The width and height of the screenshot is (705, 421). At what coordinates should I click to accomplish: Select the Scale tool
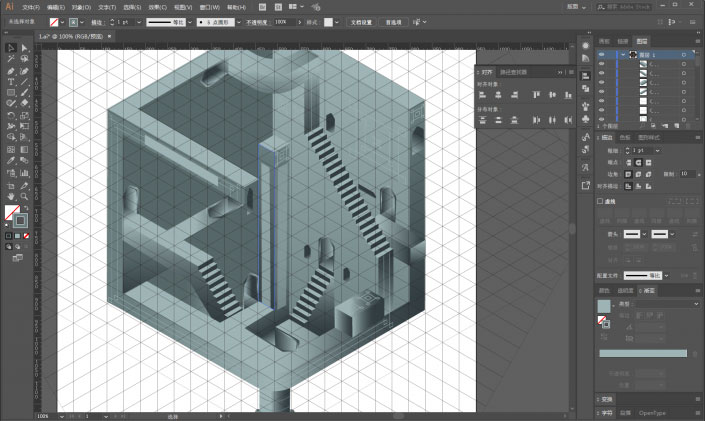click(x=24, y=115)
